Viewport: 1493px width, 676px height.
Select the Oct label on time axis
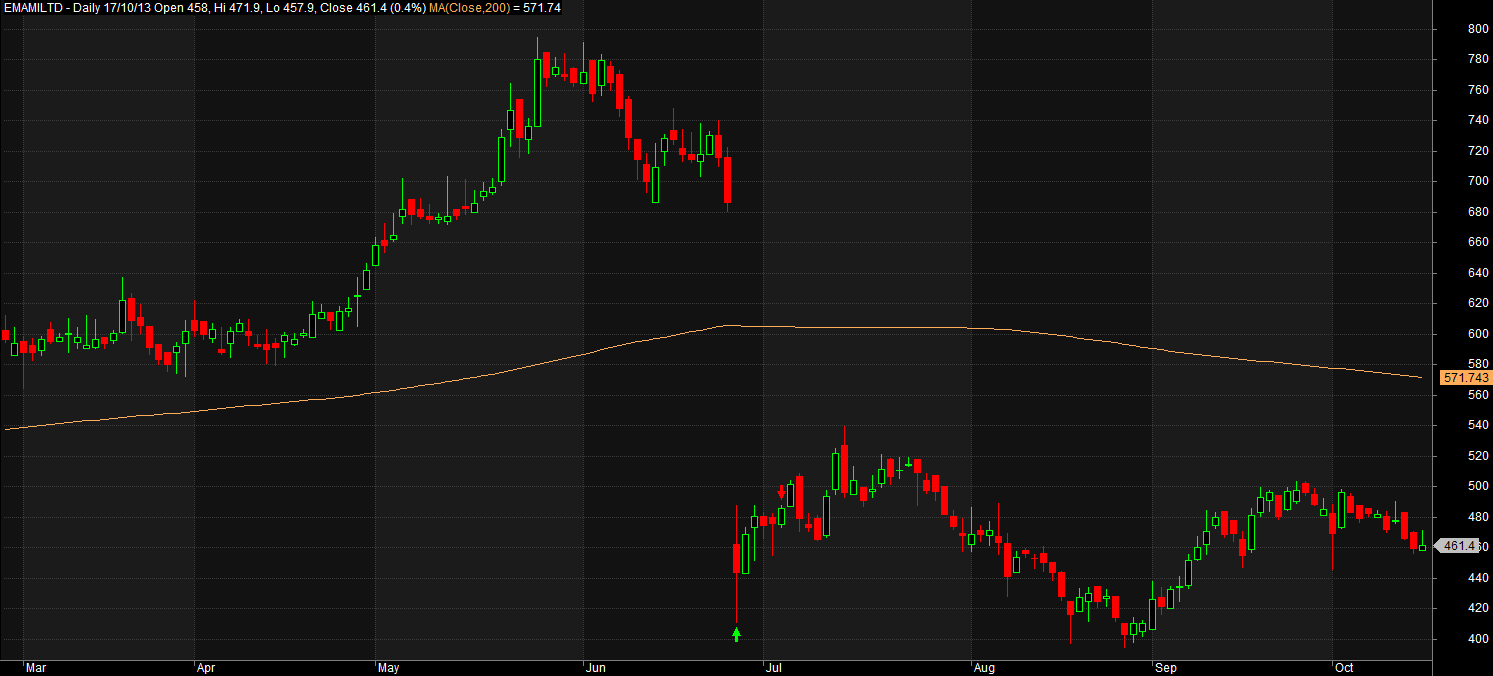pos(1343,666)
